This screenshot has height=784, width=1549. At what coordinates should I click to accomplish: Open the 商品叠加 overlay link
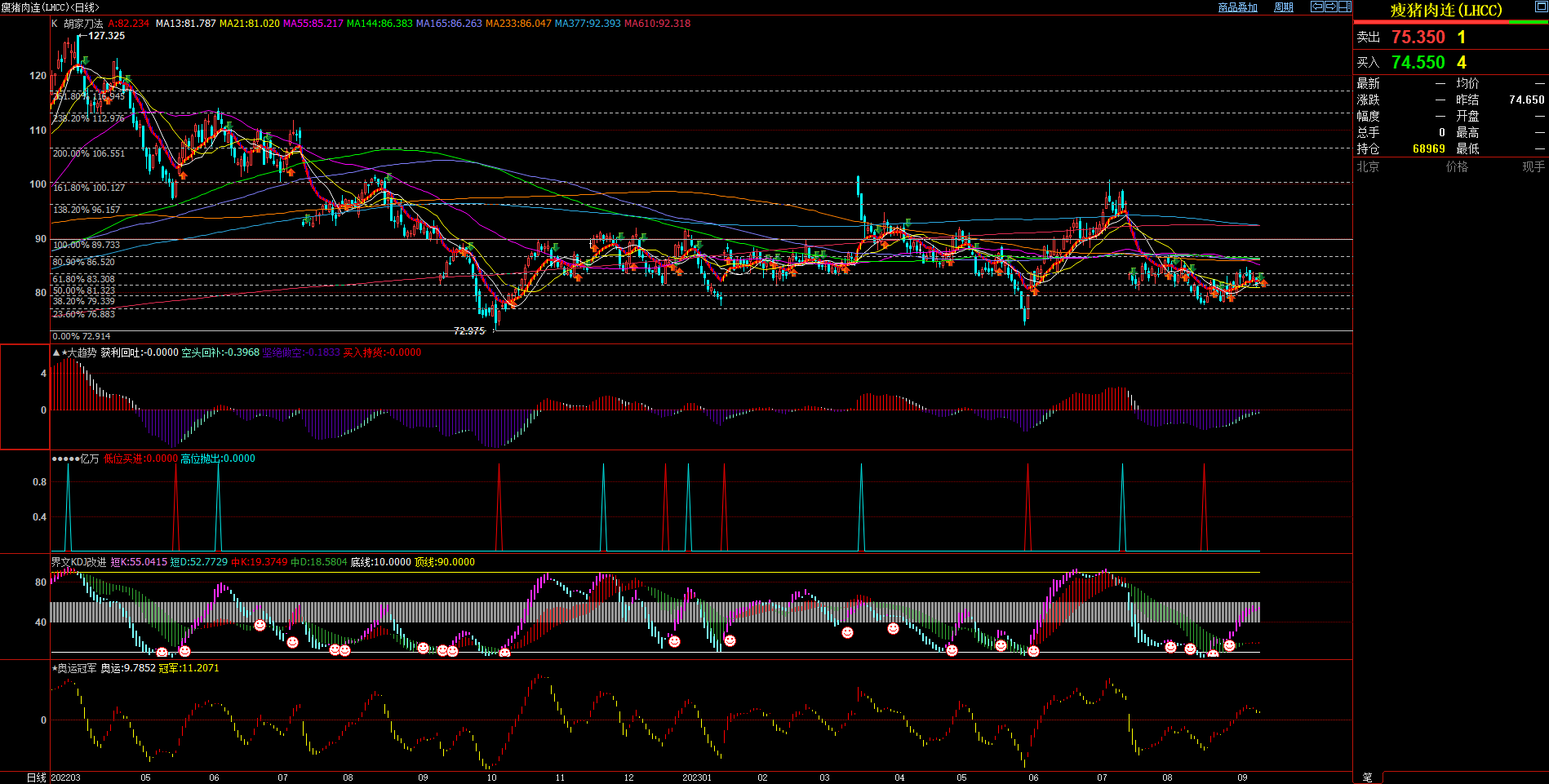1237,7
